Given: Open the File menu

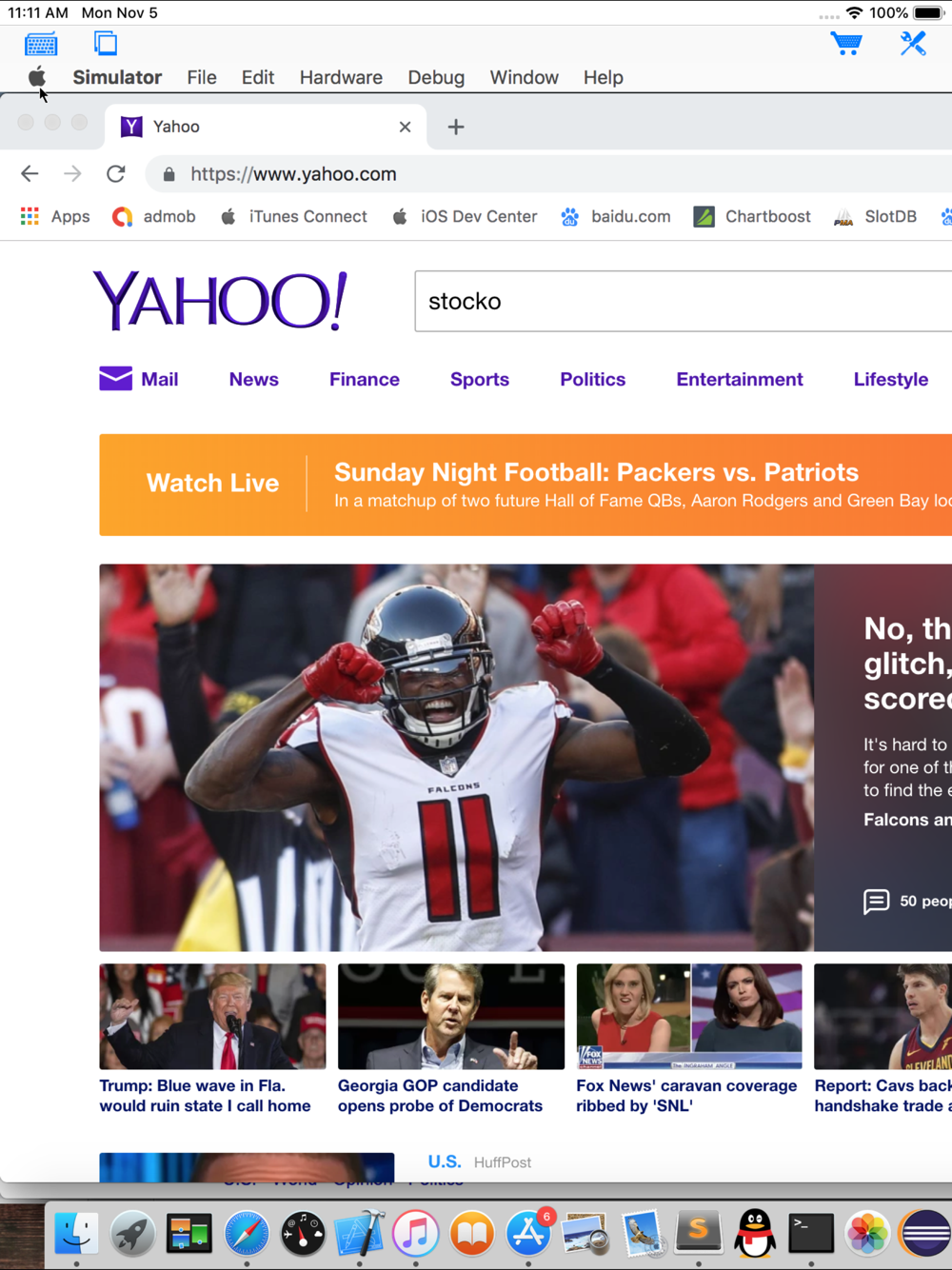Looking at the screenshot, I should pyautogui.click(x=202, y=77).
